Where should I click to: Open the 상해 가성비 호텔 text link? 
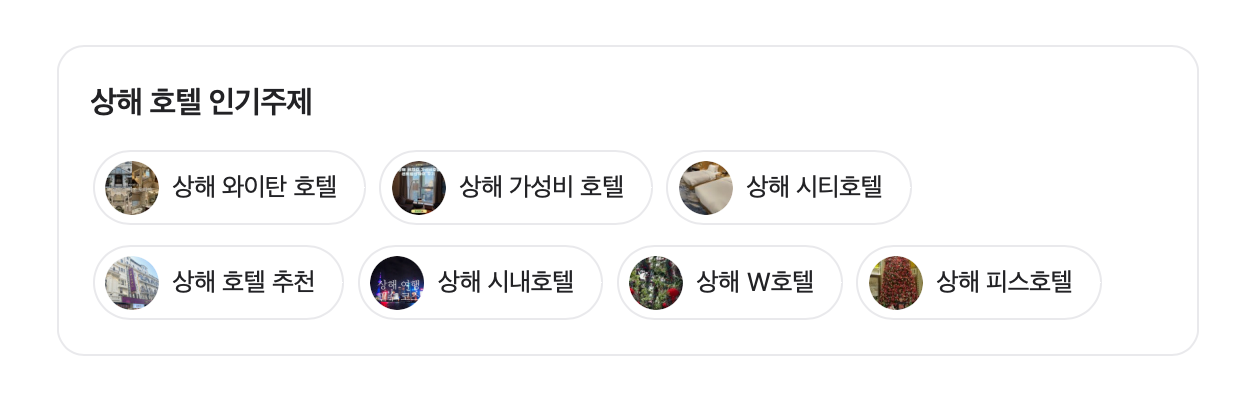(541, 187)
